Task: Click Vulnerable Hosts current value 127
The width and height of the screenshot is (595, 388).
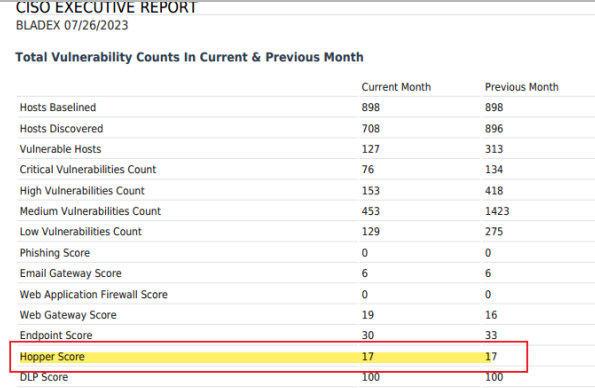Action: pyautogui.click(x=371, y=149)
